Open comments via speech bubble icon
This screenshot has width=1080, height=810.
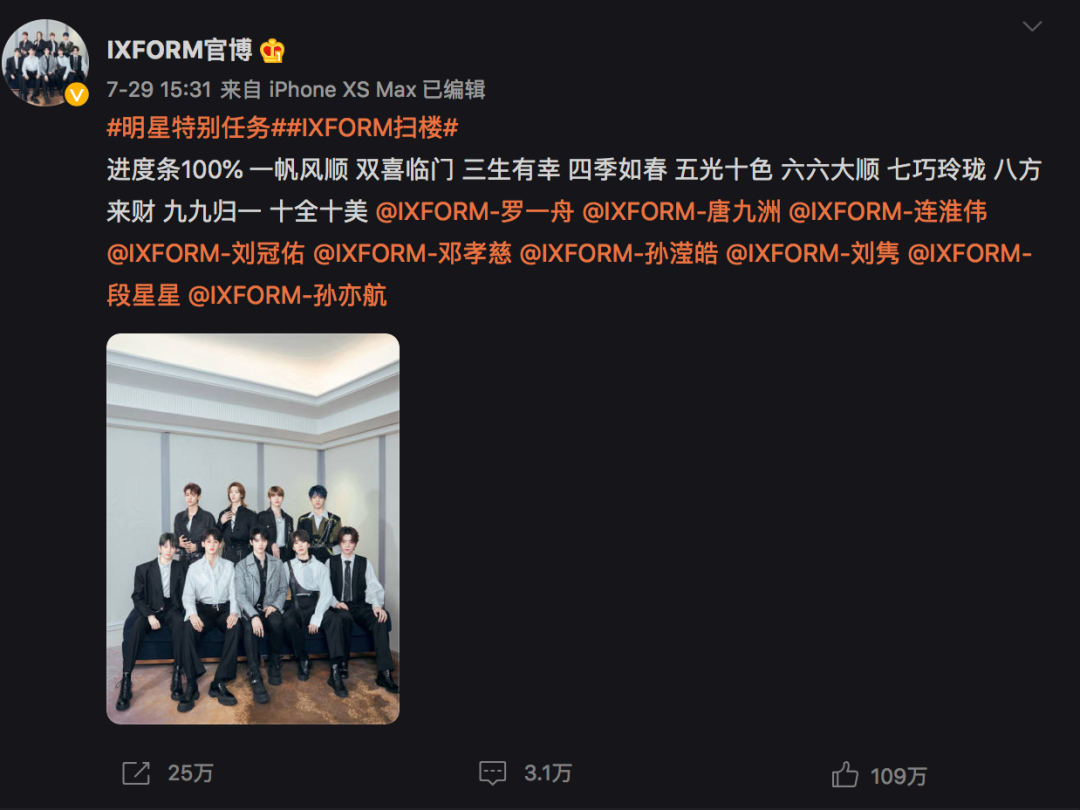point(492,773)
